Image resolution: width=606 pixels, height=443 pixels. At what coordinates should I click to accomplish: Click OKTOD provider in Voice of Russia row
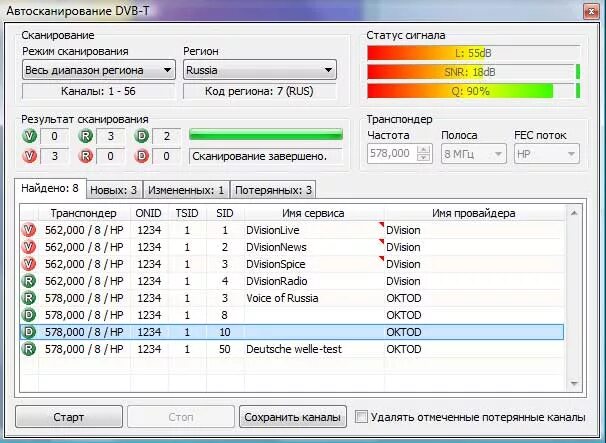tap(404, 298)
